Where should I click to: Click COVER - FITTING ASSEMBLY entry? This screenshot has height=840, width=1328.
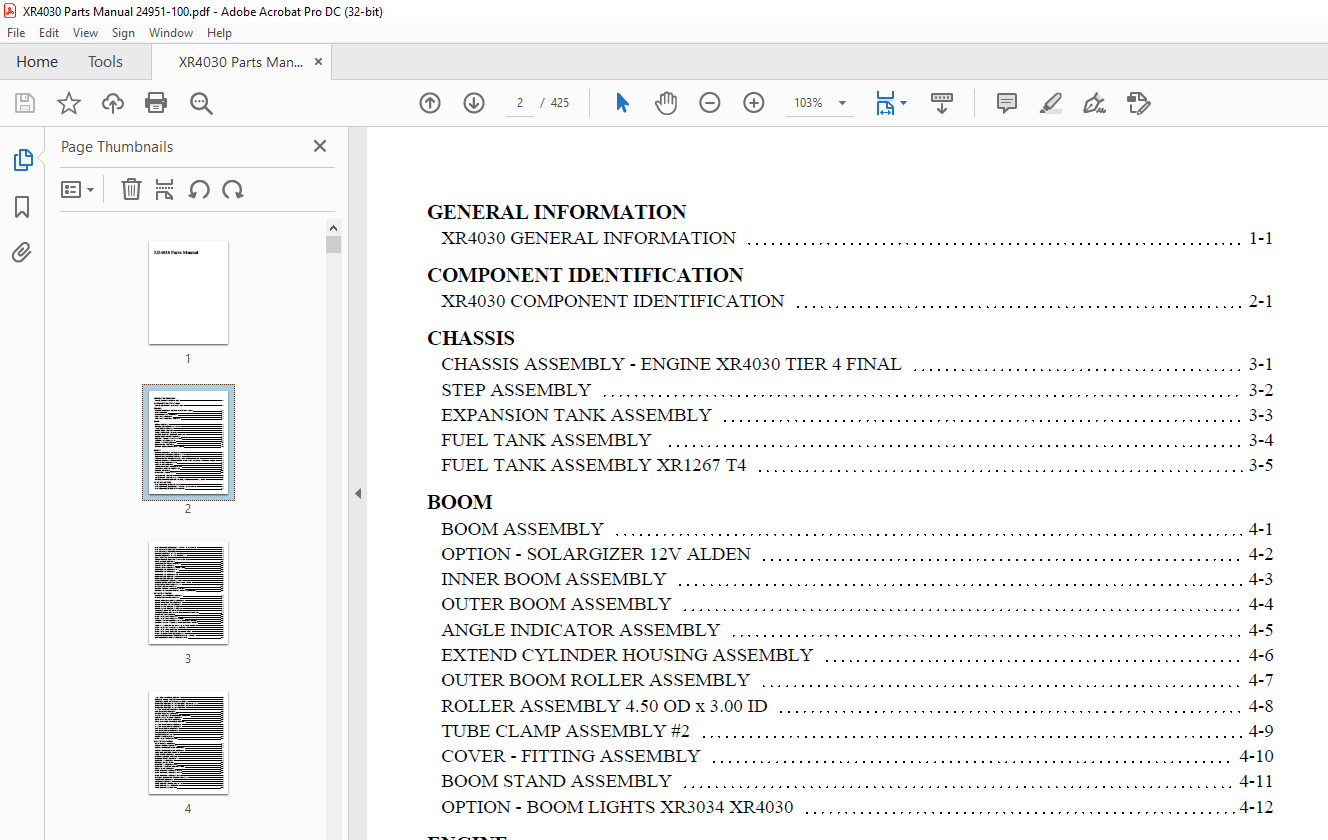[x=571, y=756]
